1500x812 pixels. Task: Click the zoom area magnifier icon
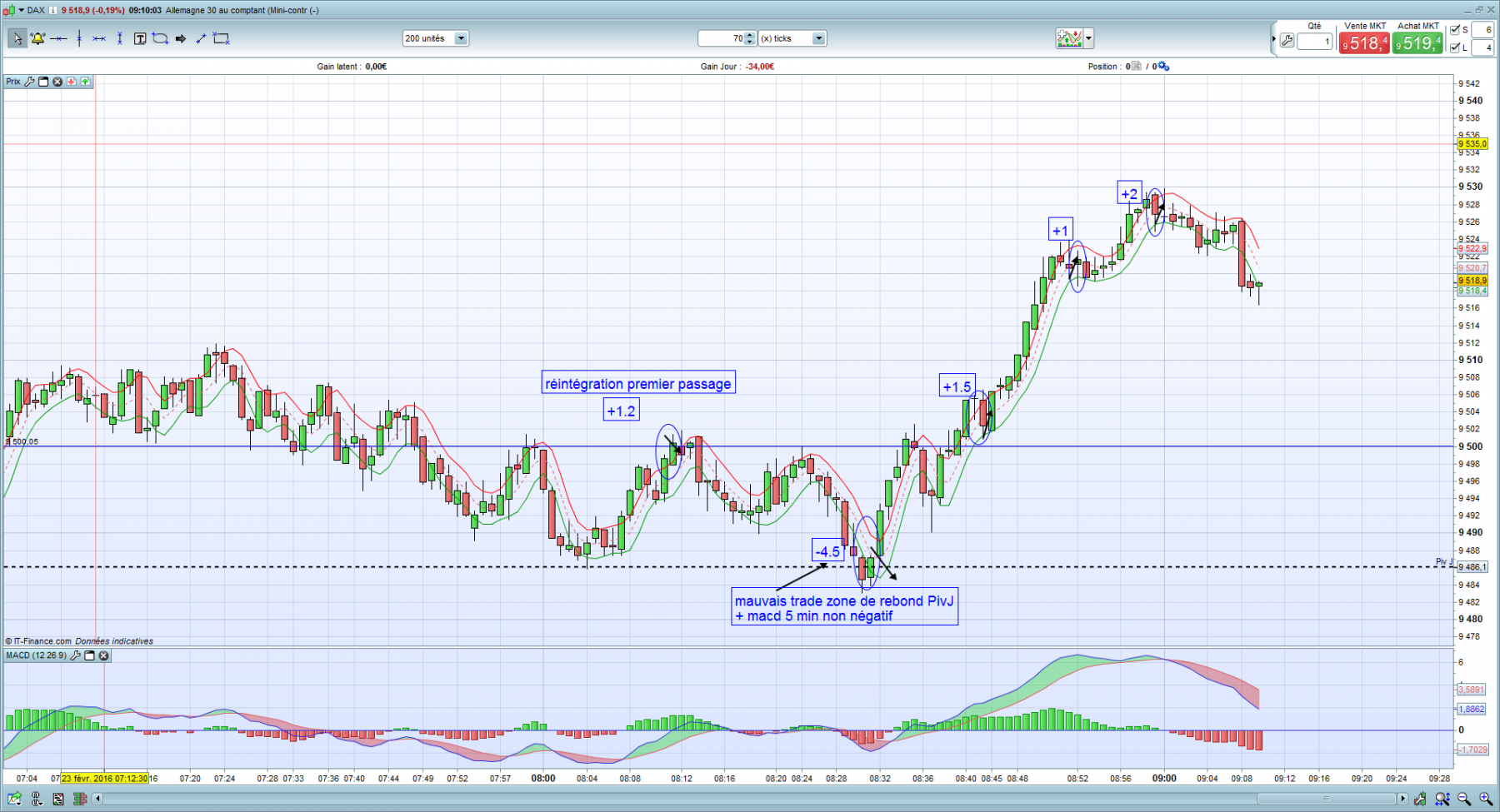(x=1442, y=799)
